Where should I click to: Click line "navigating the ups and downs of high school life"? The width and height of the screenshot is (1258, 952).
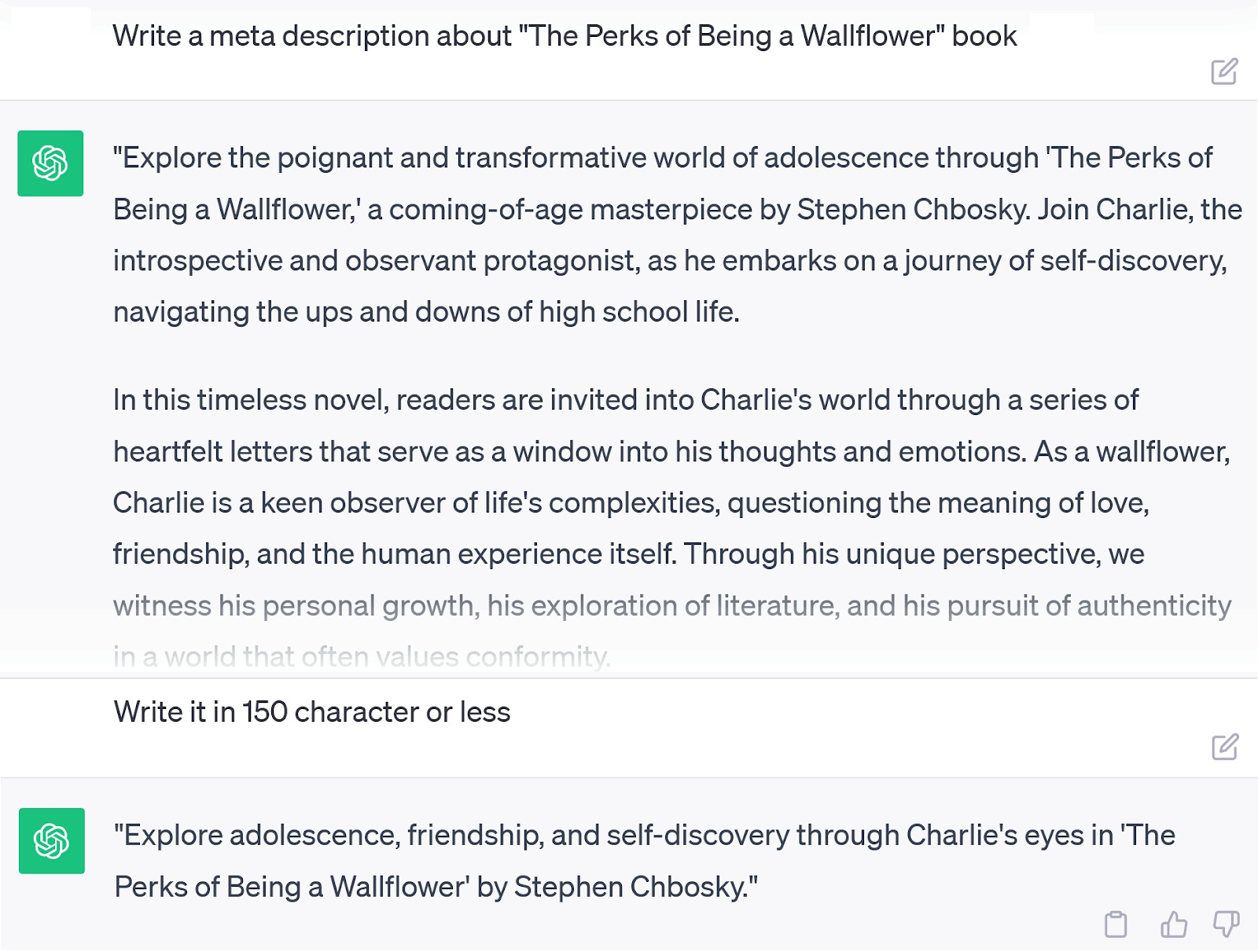click(x=426, y=312)
